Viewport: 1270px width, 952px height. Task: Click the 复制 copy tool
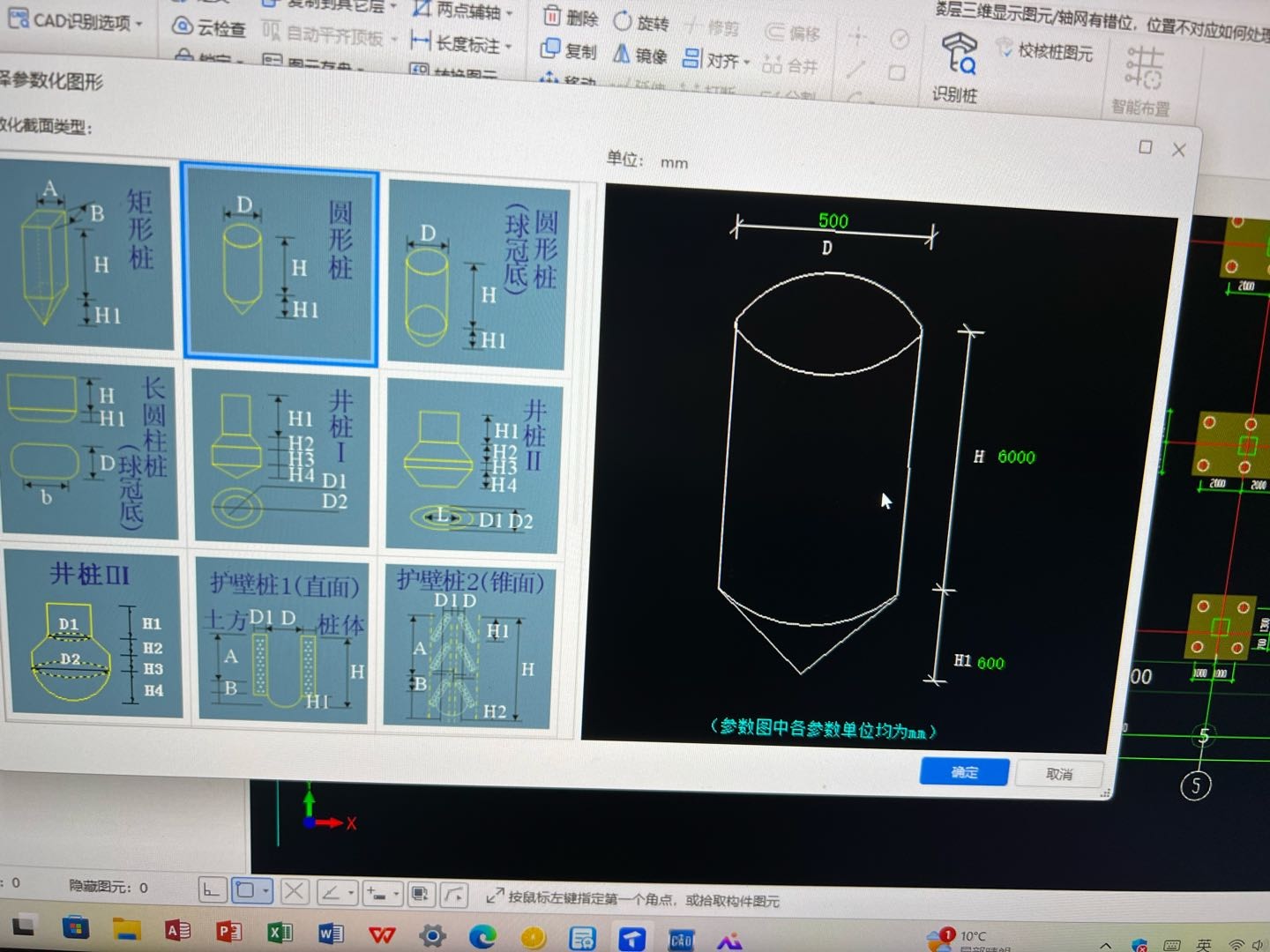point(569,50)
